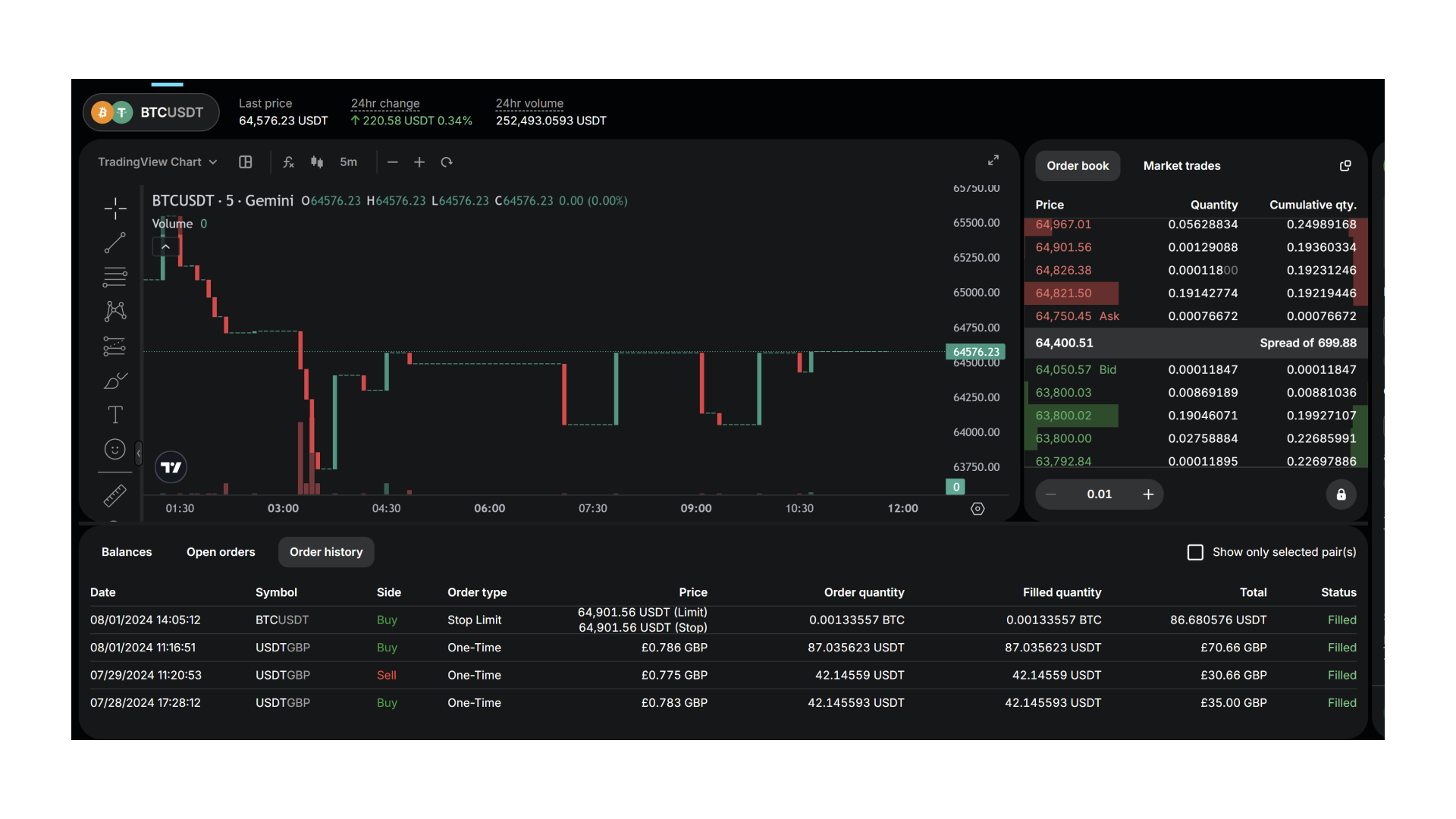This screenshot has height=819, width=1456.
Task: Open the chart layout selector
Action: click(245, 162)
